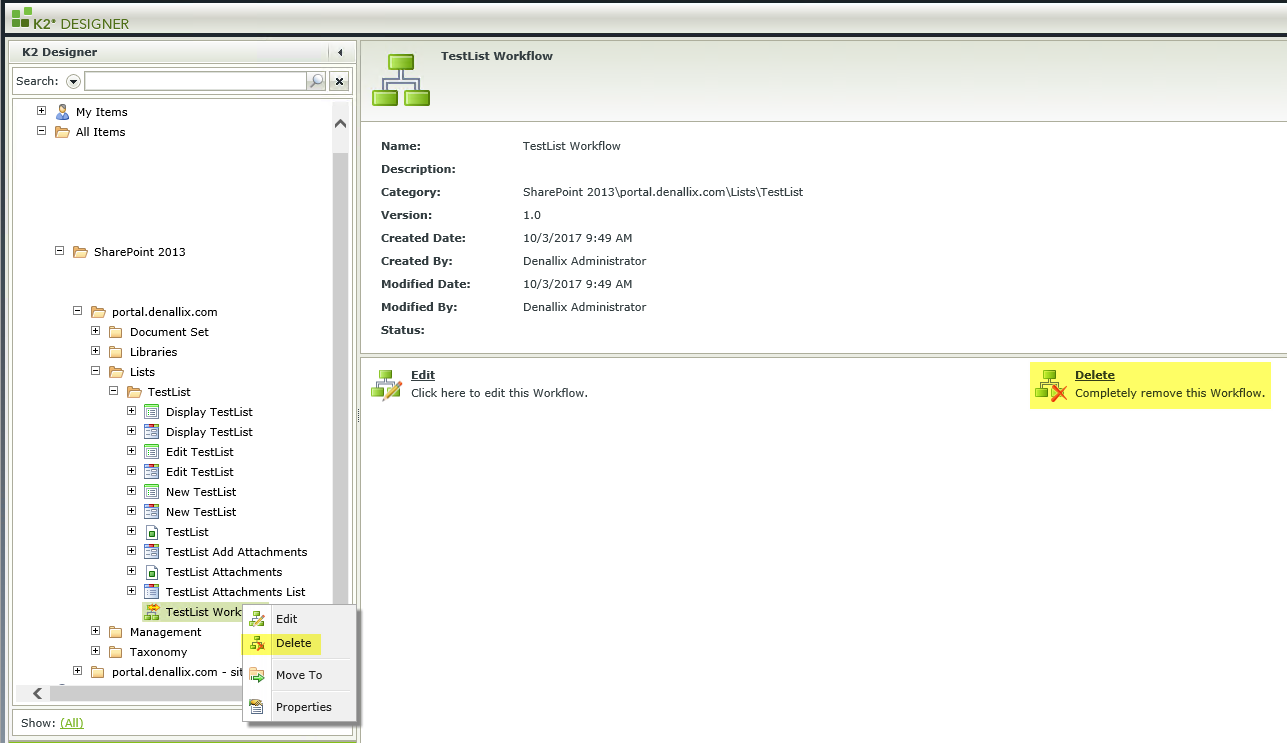Click the SharePoint 2013 folder icon
The height and width of the screenshot is (743, 1287).
pyautogui.click(x=80, y=252)
